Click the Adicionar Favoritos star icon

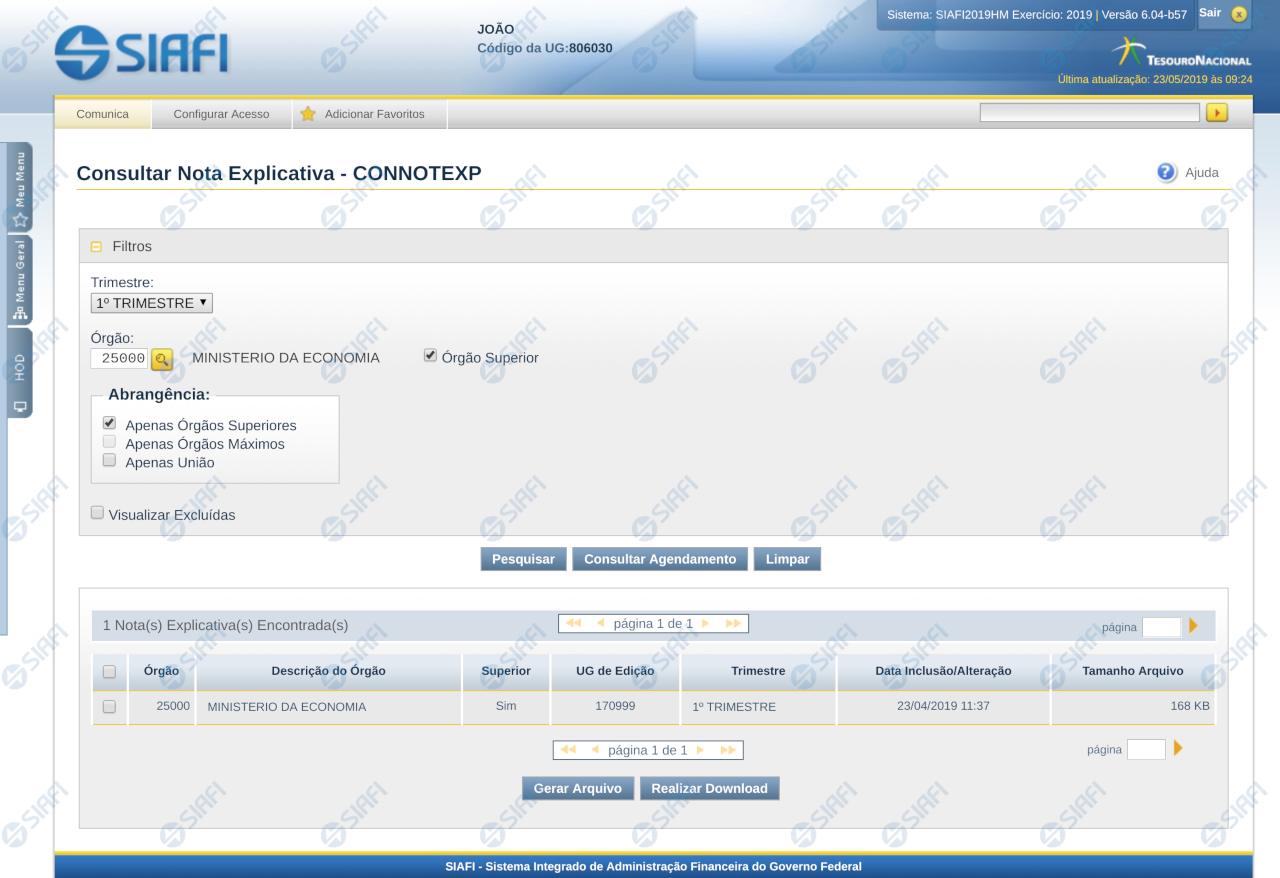pos(308,114)
